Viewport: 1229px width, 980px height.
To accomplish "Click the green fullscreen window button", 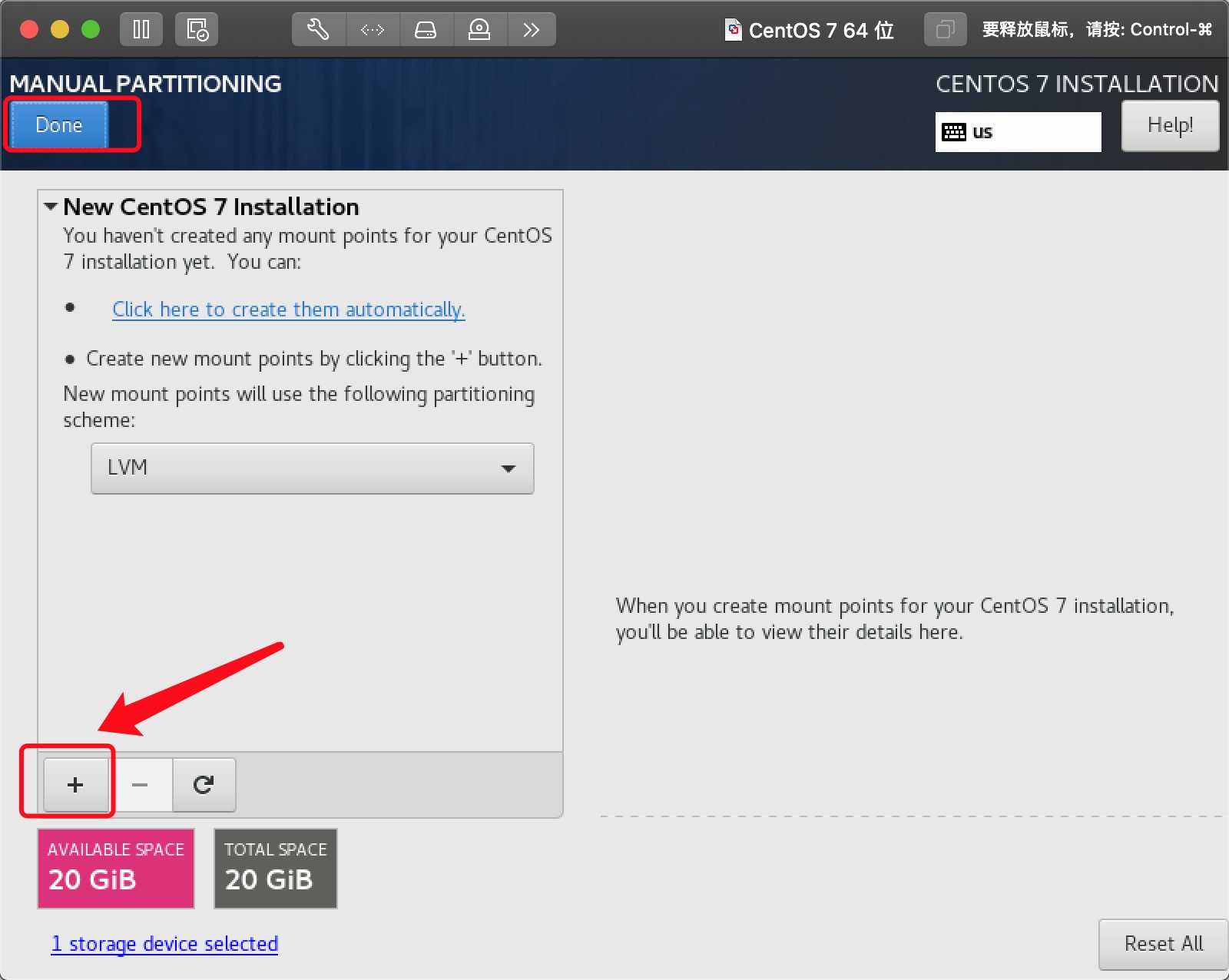I will (x=91, y=29).
